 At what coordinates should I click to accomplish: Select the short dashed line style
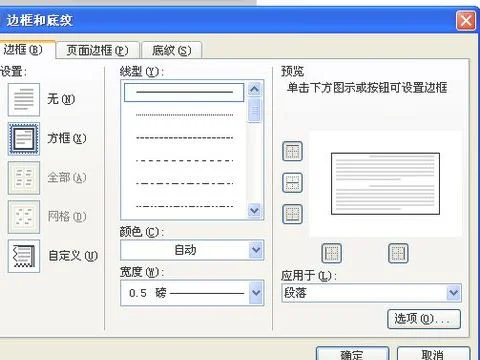(184, 138)
